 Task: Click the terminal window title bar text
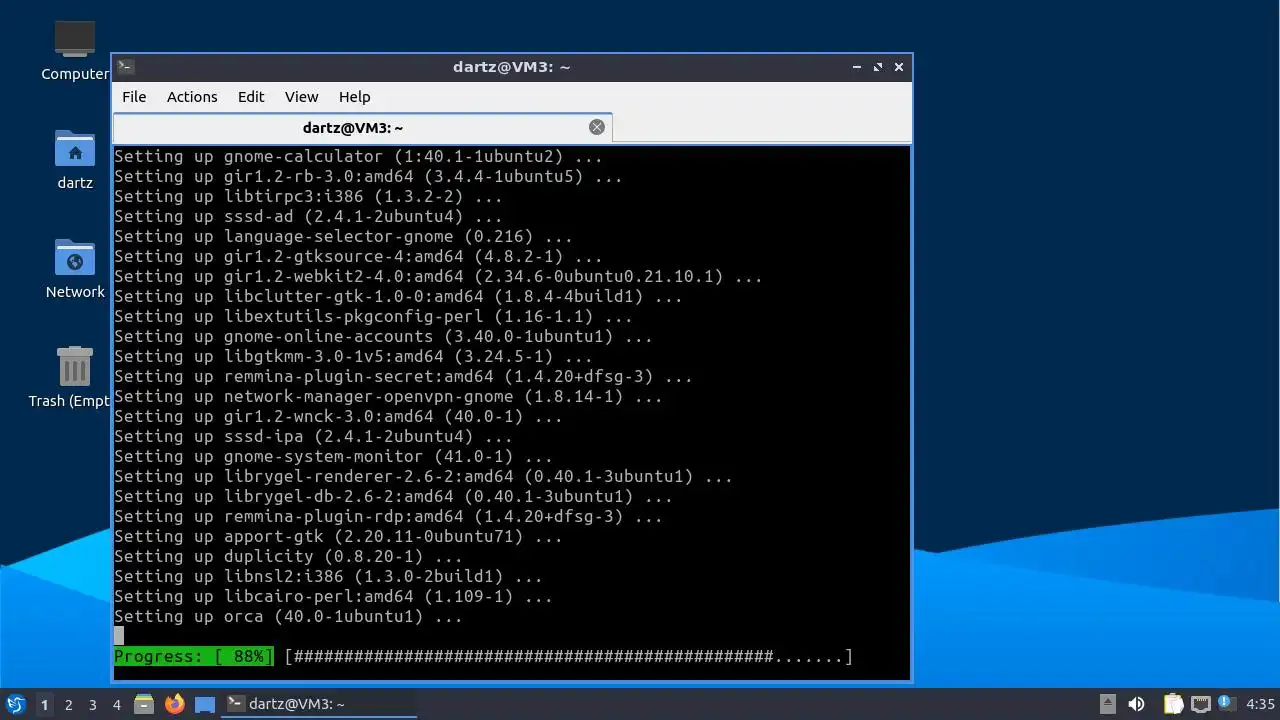coord(511,67)
